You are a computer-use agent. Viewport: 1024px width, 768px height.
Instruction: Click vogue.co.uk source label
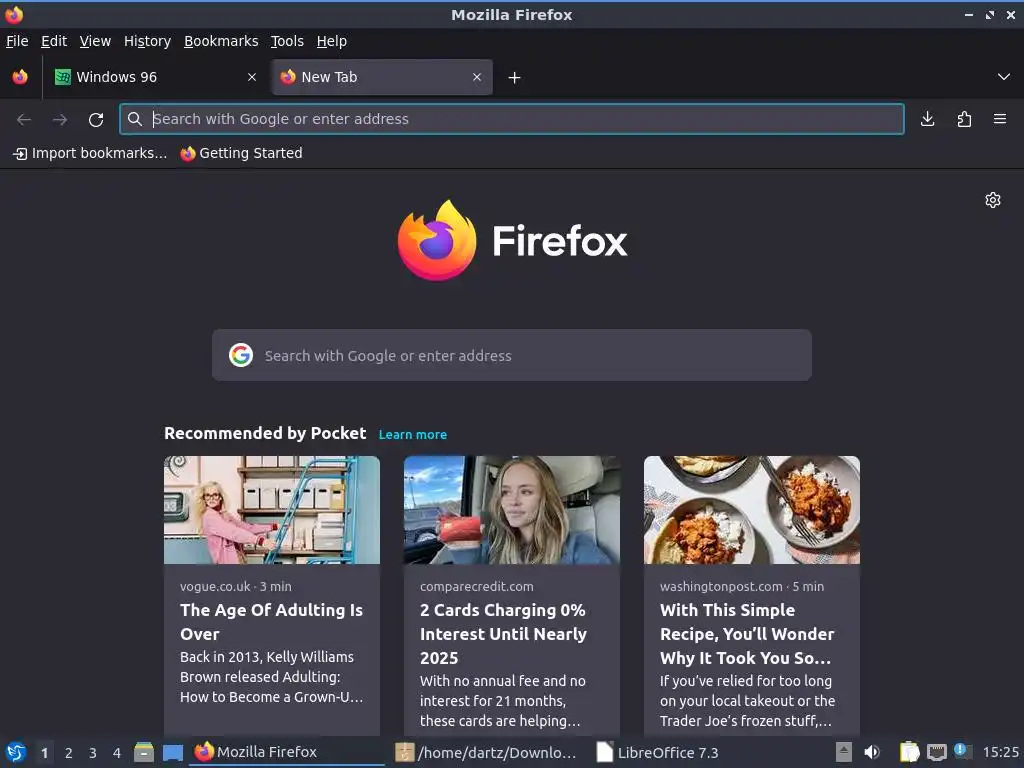click(215, 586)
